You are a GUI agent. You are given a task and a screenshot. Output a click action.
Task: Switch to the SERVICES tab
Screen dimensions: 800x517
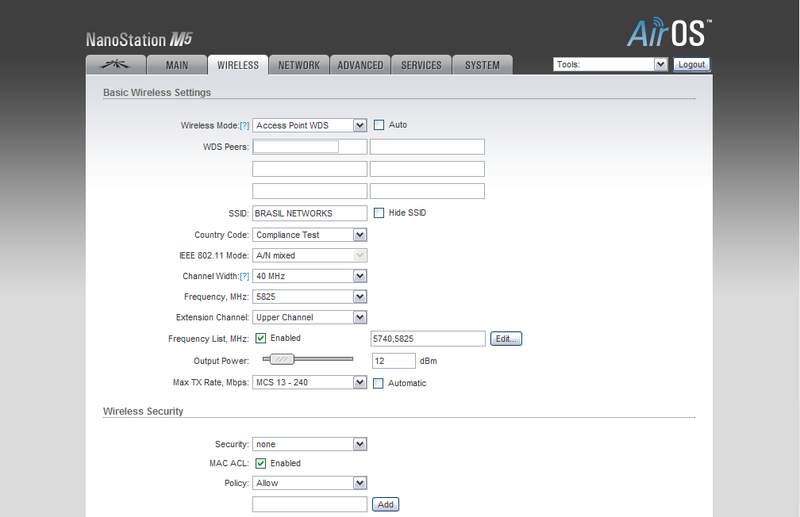point(421,65)
